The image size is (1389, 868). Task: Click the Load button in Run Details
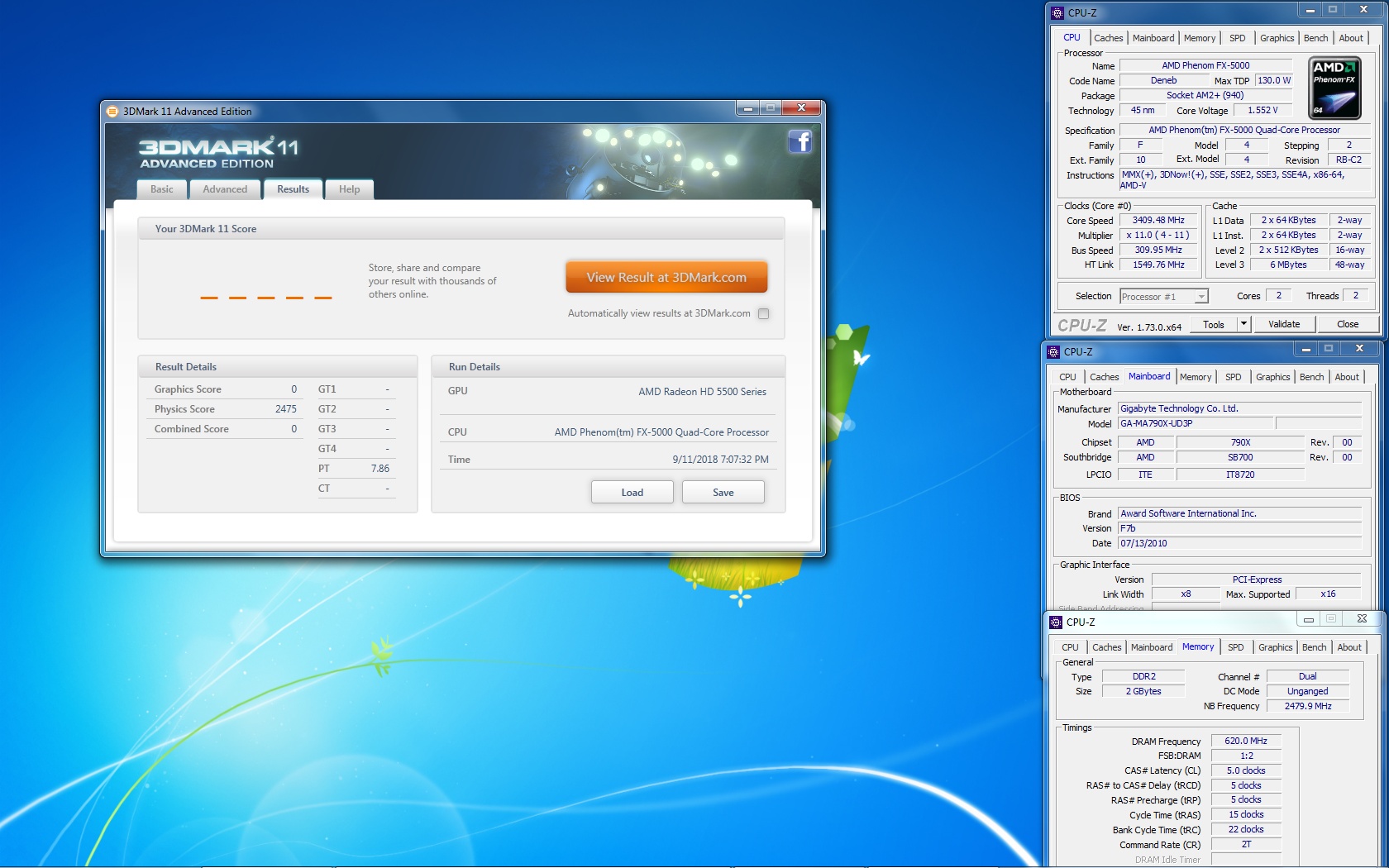tap(632, 493)
